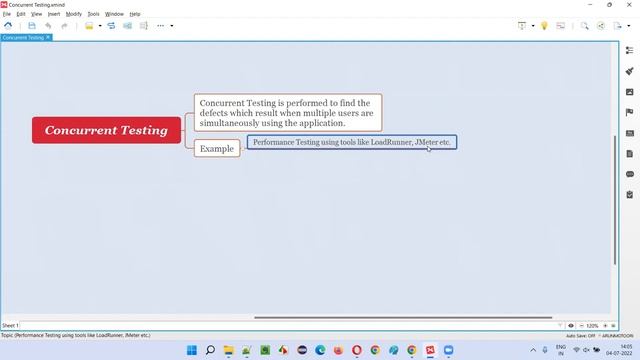The height and width of the screenshot is (360, 640).
Task: Open the View menu
Action: (x=36, y=14)
